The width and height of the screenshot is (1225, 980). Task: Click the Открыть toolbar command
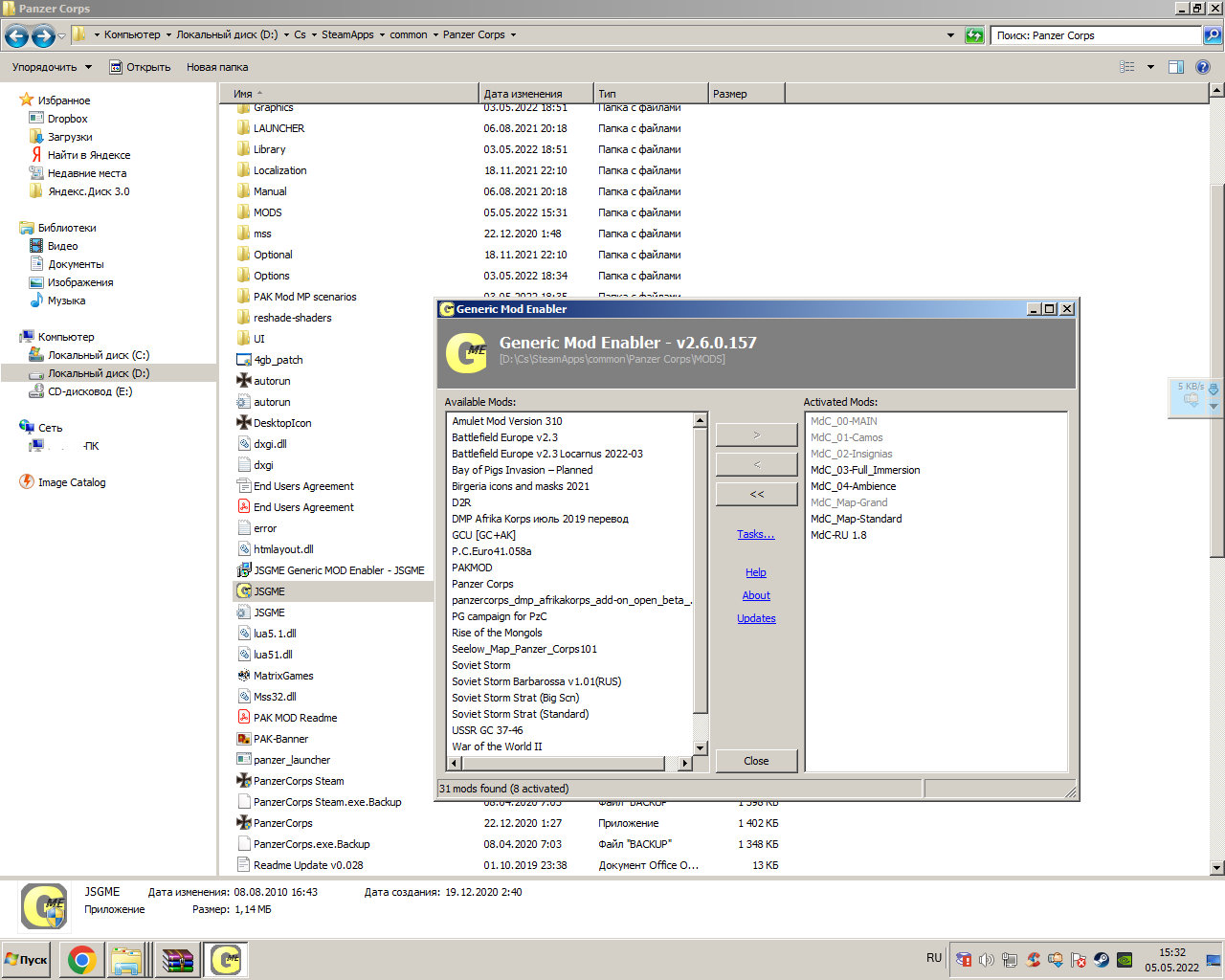coord(140,67)
